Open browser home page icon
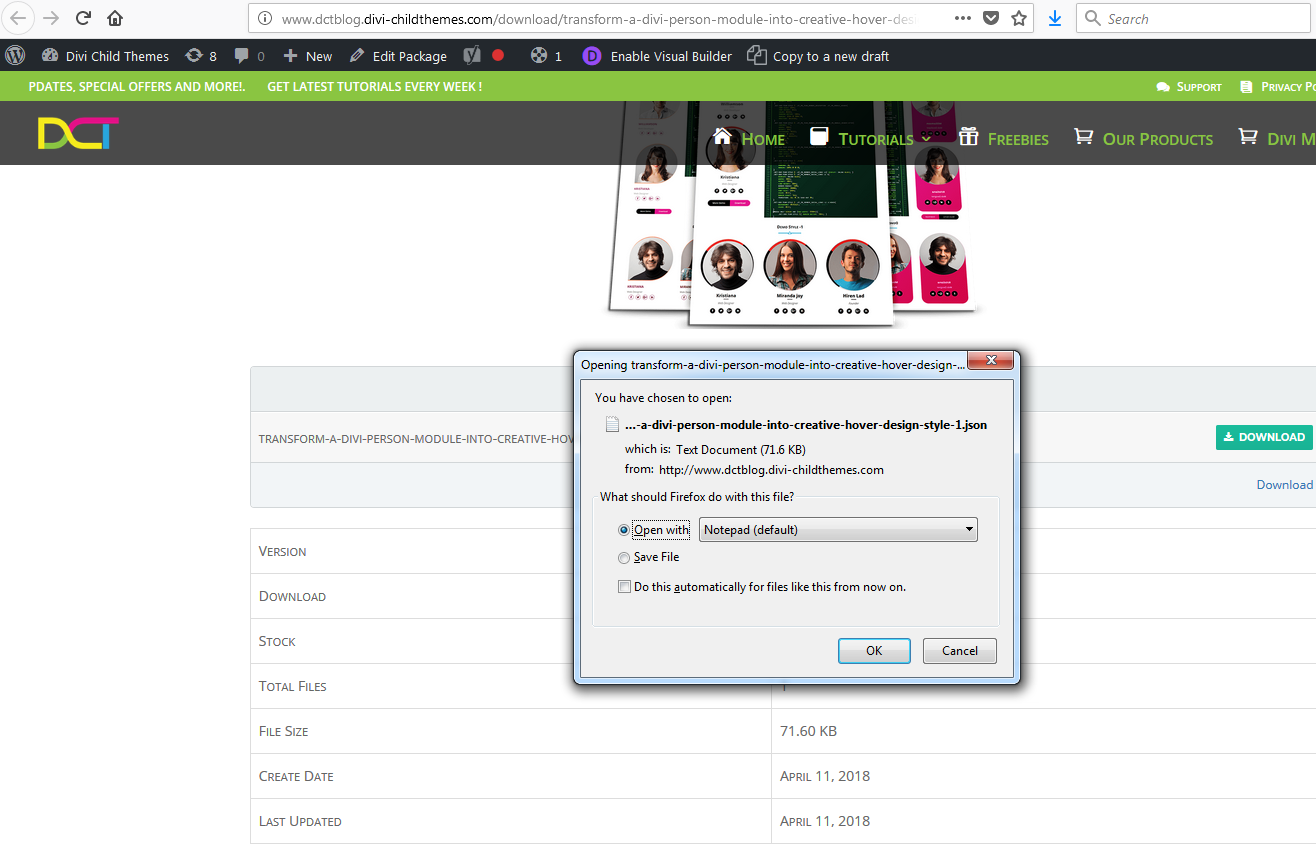Screen dimensions: 1316x865 (115, 18)
